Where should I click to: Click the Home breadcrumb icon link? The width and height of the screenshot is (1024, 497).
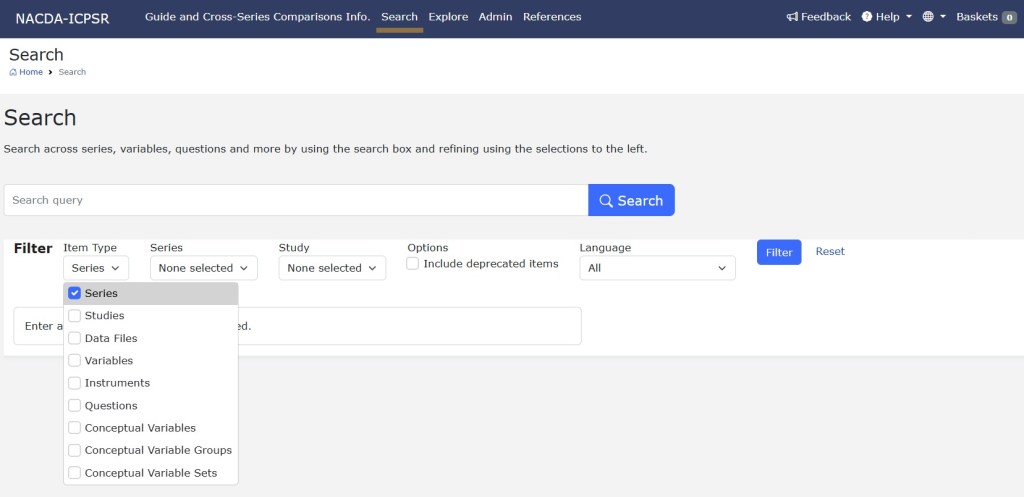click(14, 72)
